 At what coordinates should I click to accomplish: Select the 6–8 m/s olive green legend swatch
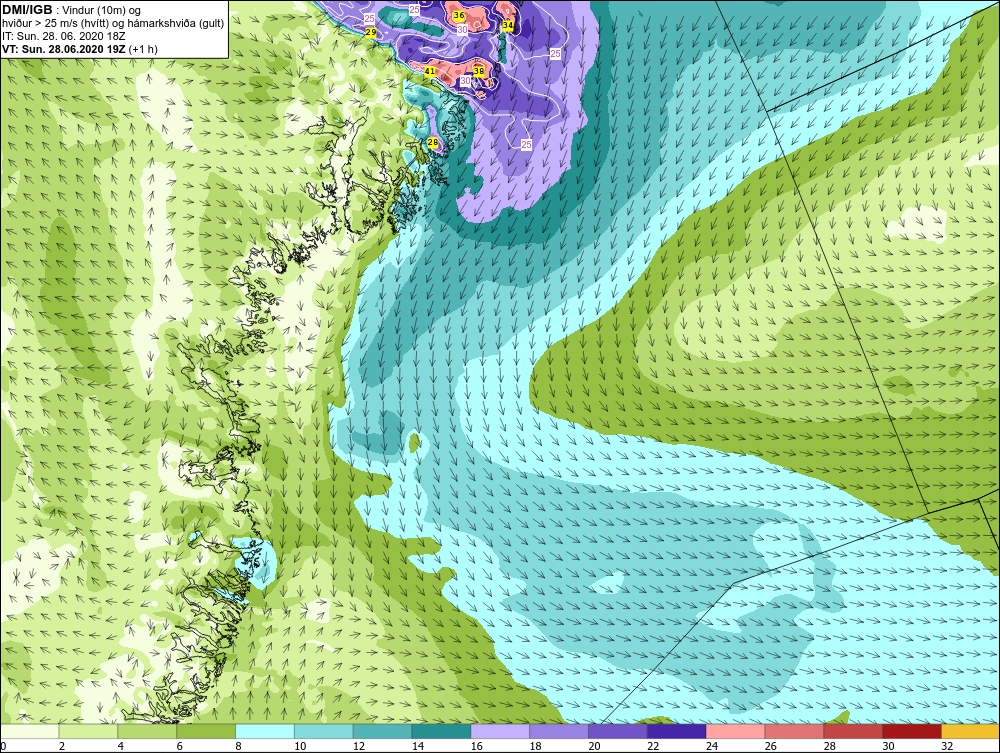[206, 731]
